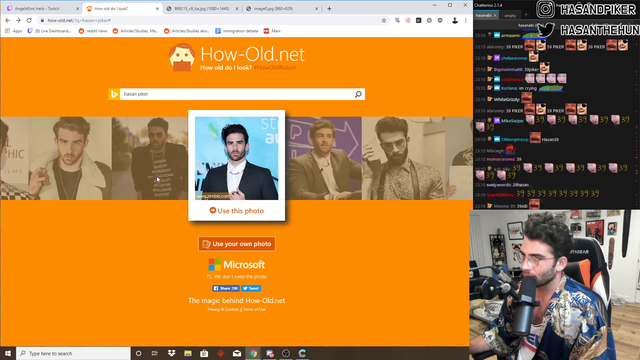Open Dropbox from the taskbar
The height and width of the screenshot is (360, 640).
[x=171, y=353]
